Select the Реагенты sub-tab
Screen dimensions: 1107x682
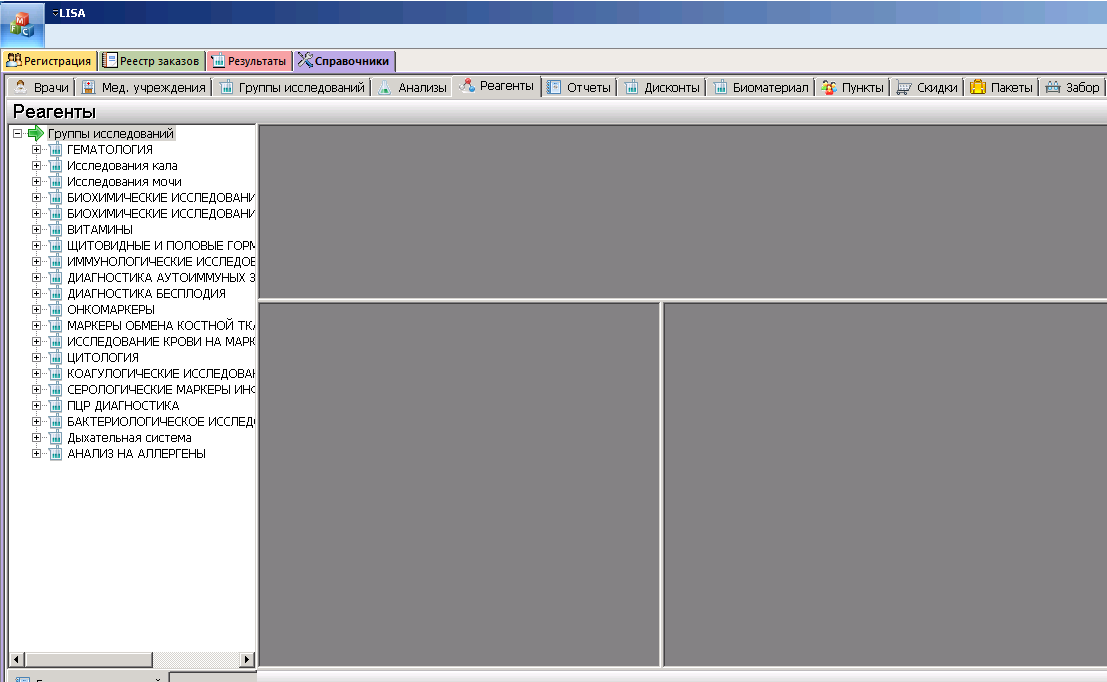(x=497, y=85)
